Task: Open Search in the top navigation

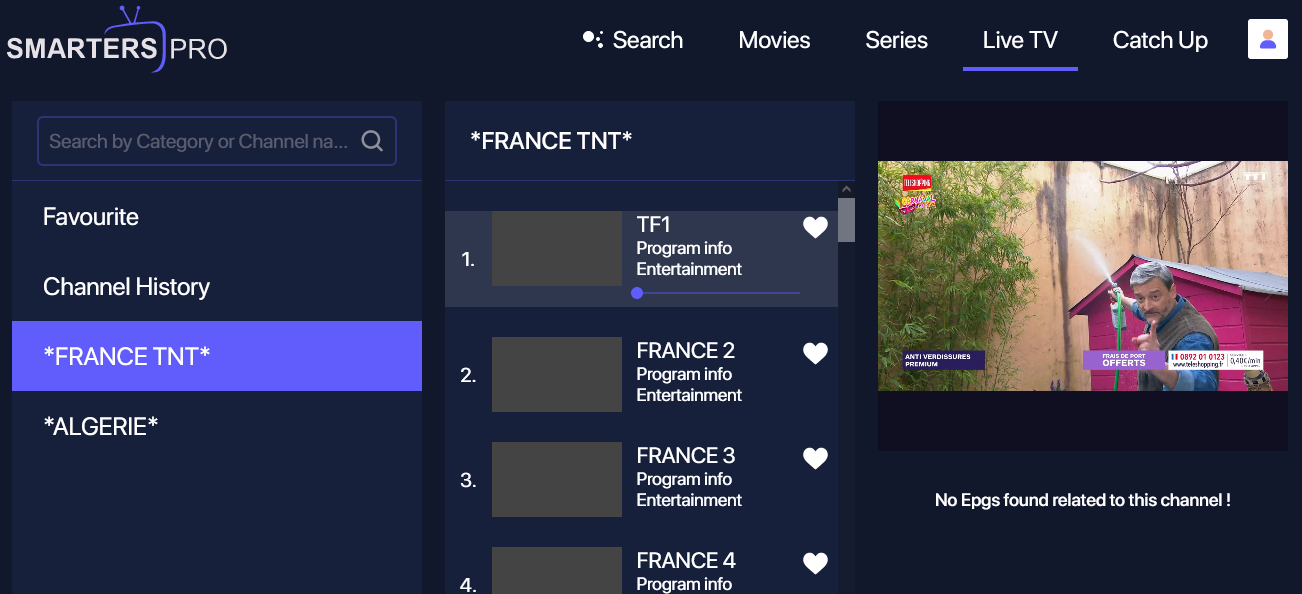Action: tap(633, 40)
